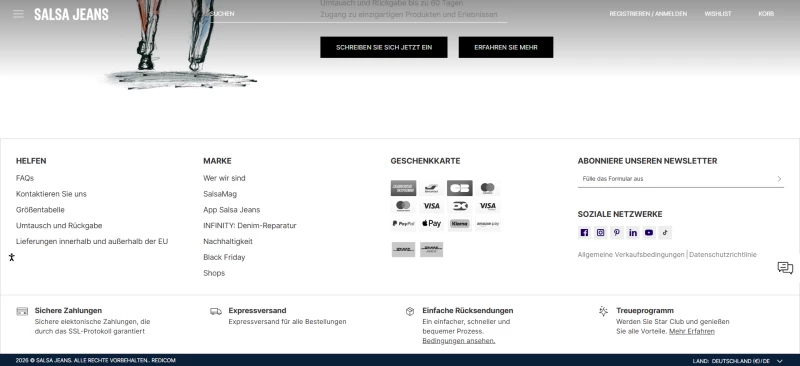Screen dimensions: 800x366
Task: Submit newsletter form with arrow
Action: click(779, 179)
